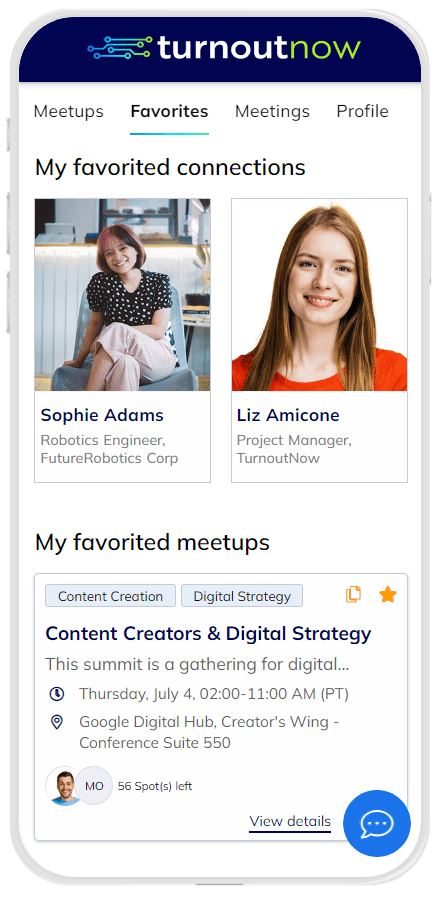Click the MO attendee initials avatar
The width and height of the screenshot is (440, 900).
click(94, 786)
